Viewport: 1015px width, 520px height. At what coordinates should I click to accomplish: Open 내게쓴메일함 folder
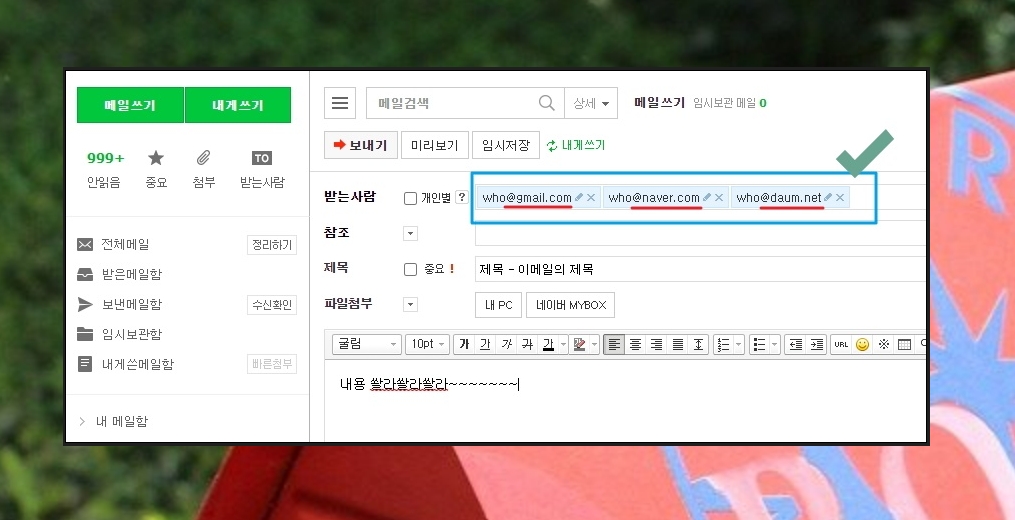pyautogui.click(x=138, y=364)
